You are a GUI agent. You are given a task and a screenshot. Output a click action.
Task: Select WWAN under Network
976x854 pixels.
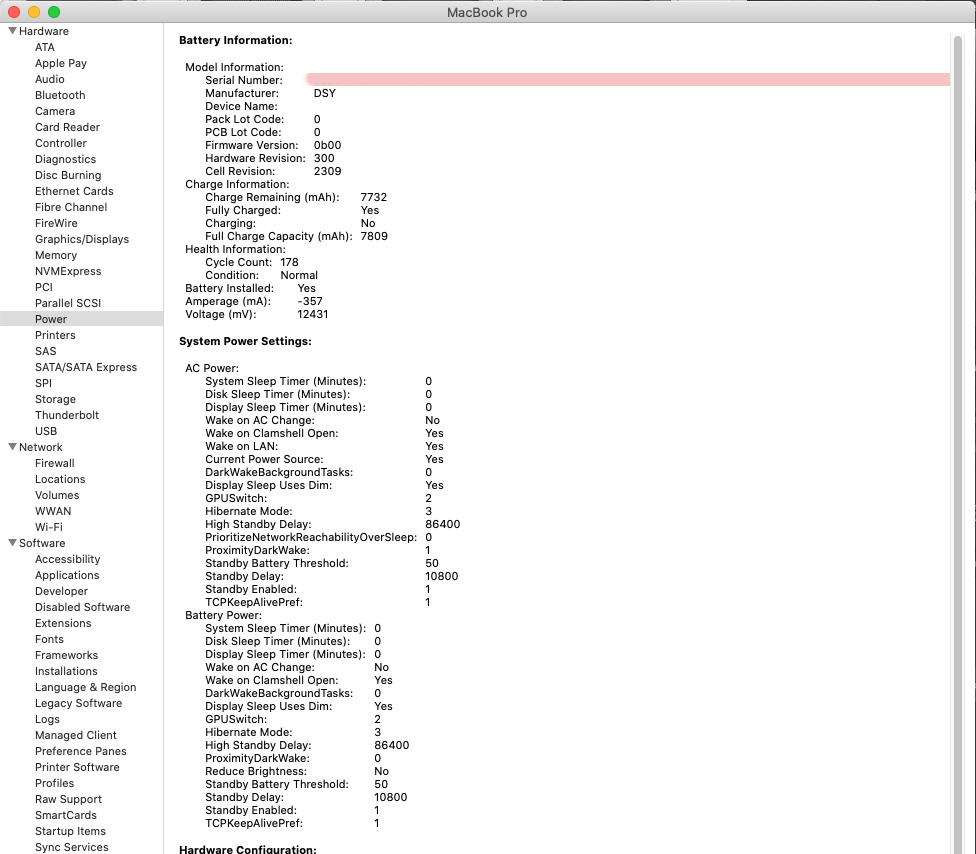tap(53, 511)
